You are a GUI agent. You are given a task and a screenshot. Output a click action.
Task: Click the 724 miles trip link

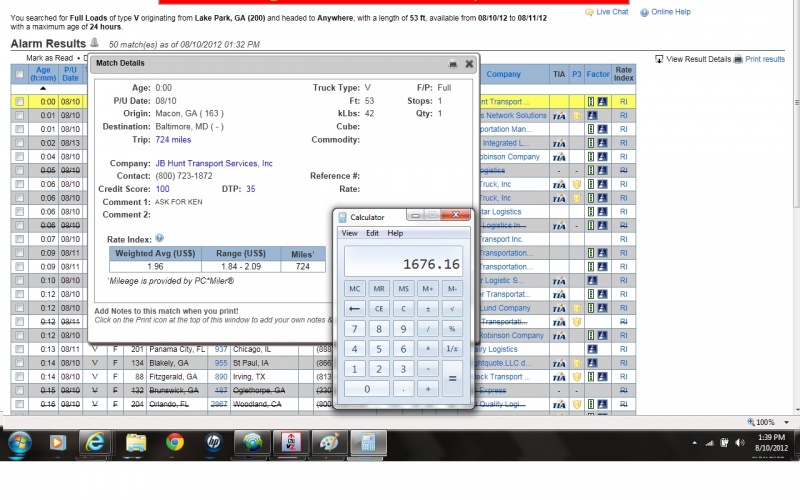point(173,140)
